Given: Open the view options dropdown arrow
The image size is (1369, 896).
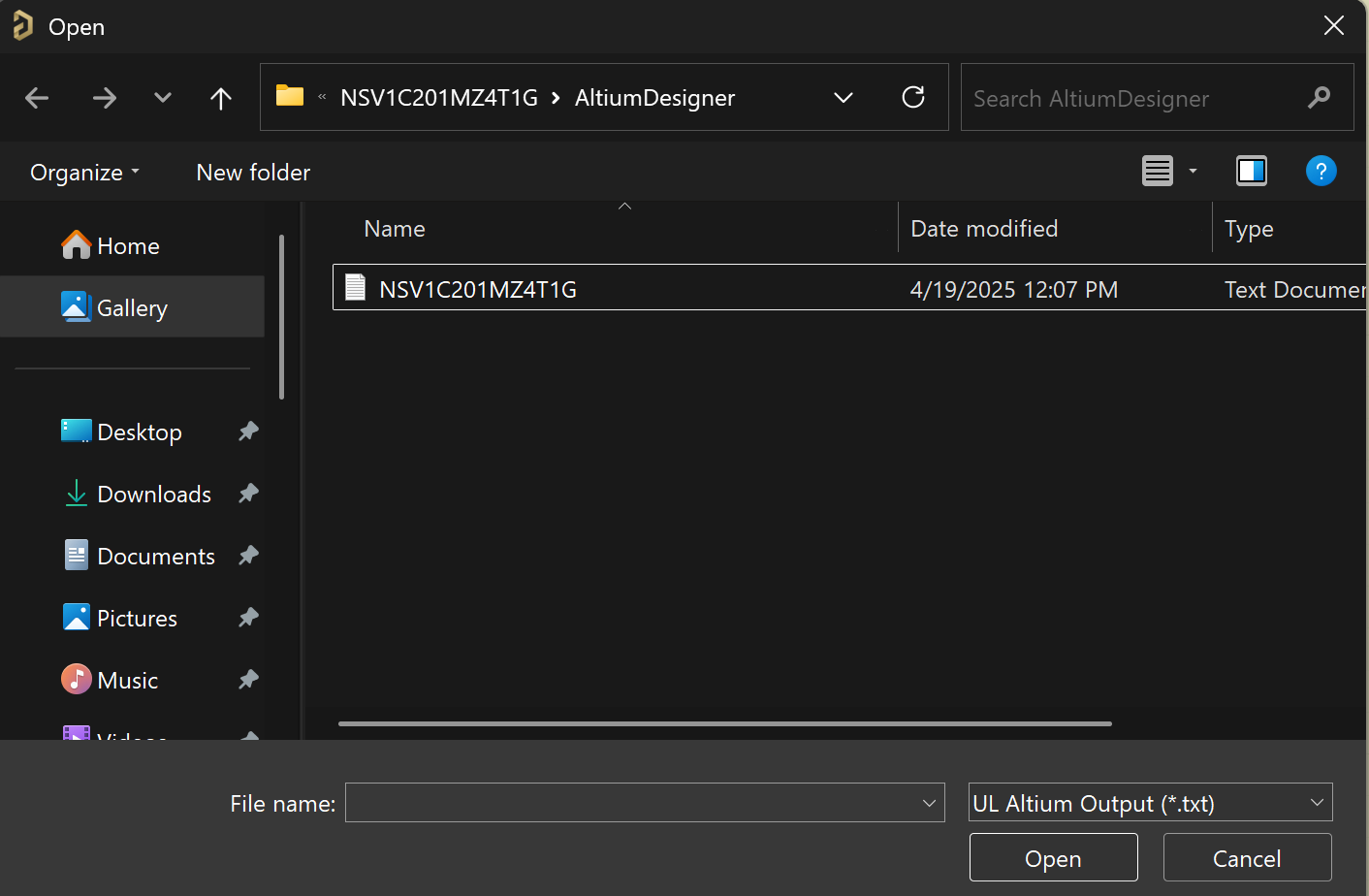Looking at the screenshot, I should pyautogui.click(x=1194, y=172).
